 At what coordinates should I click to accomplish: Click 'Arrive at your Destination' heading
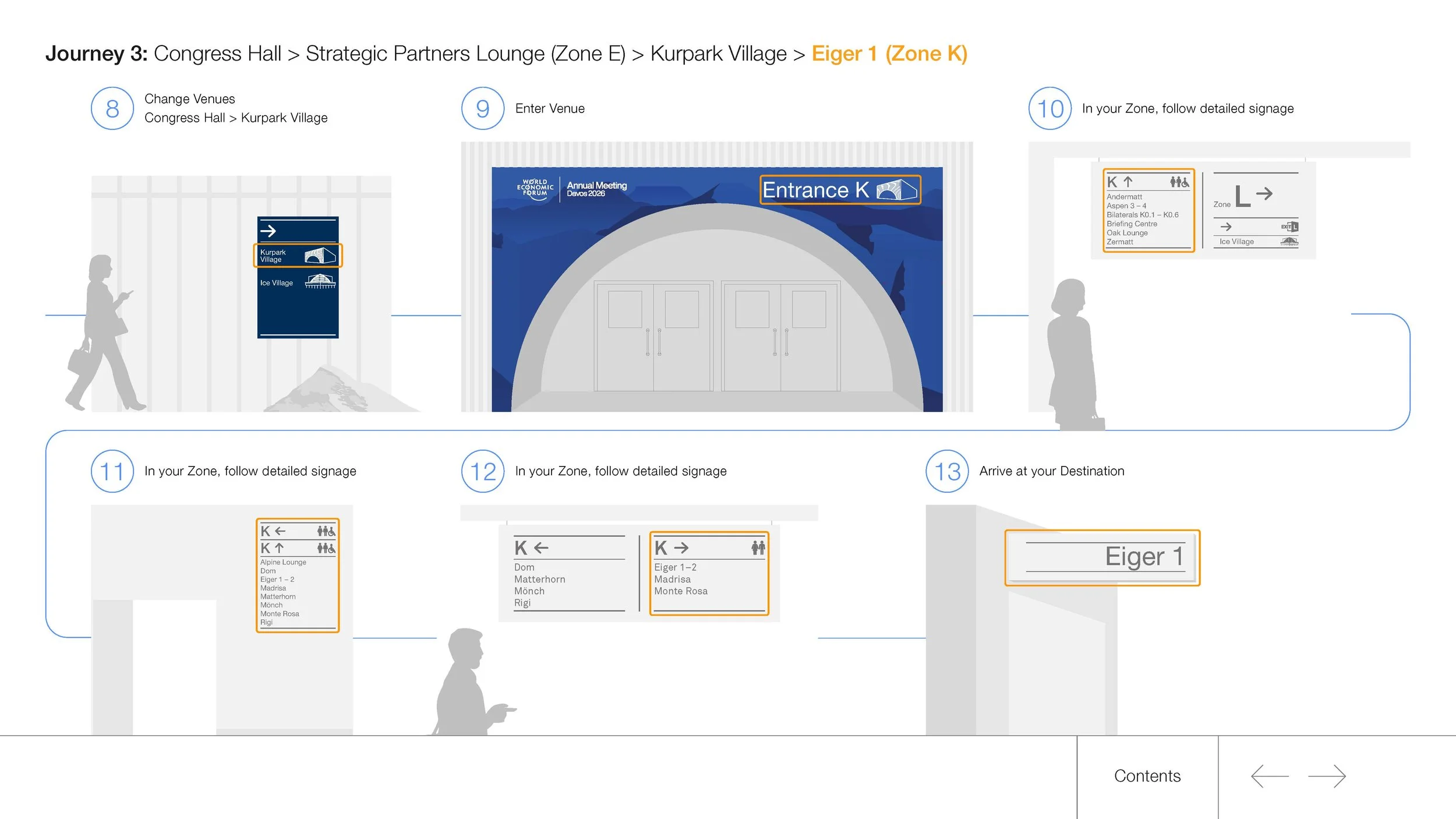tap(1051, 471)
